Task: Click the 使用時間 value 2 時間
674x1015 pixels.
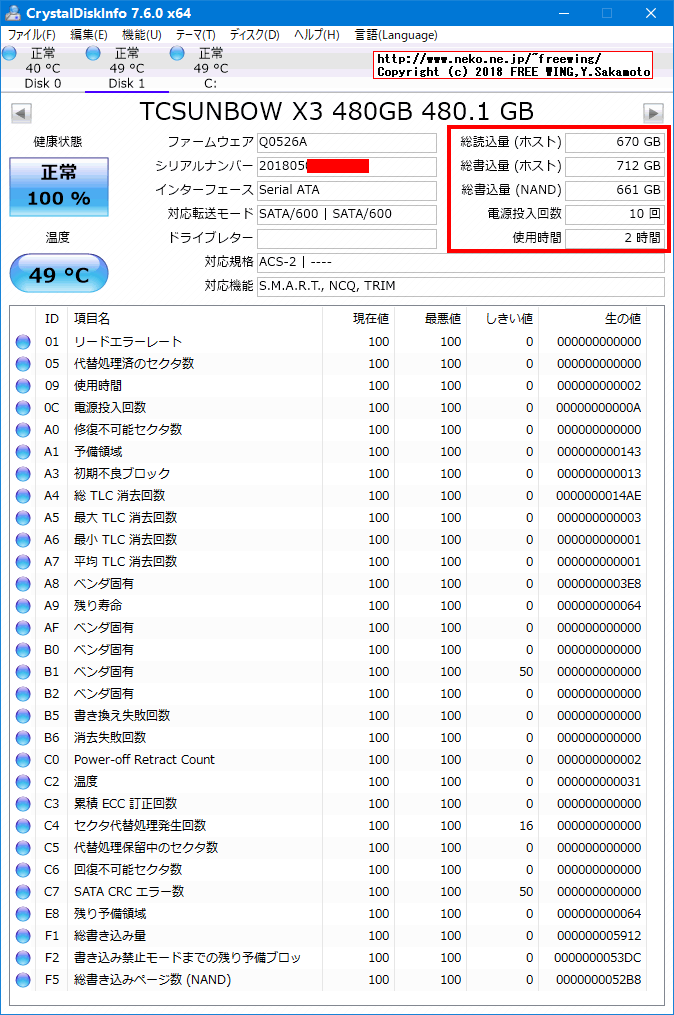Action: tap(615, 238)
